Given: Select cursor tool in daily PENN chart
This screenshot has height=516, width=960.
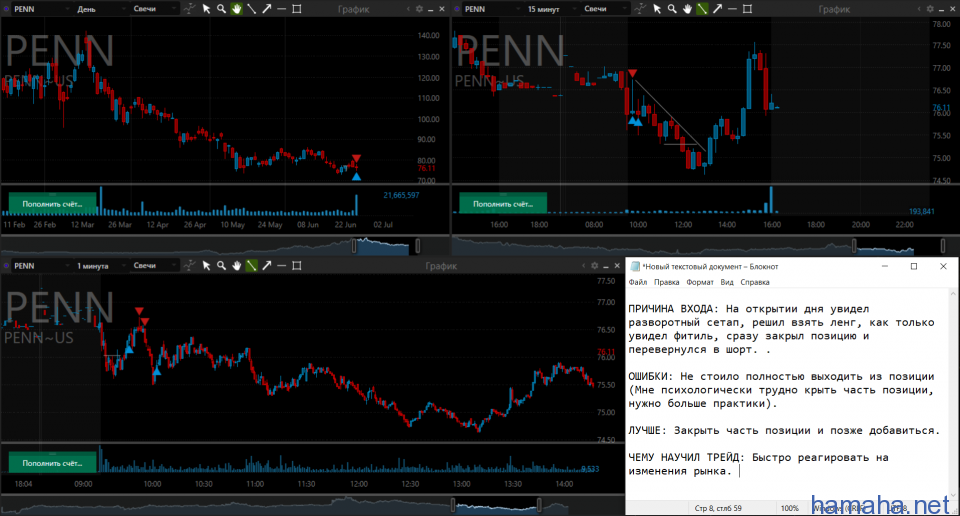Looking at the screenshot, I should [x=206, y=9].
